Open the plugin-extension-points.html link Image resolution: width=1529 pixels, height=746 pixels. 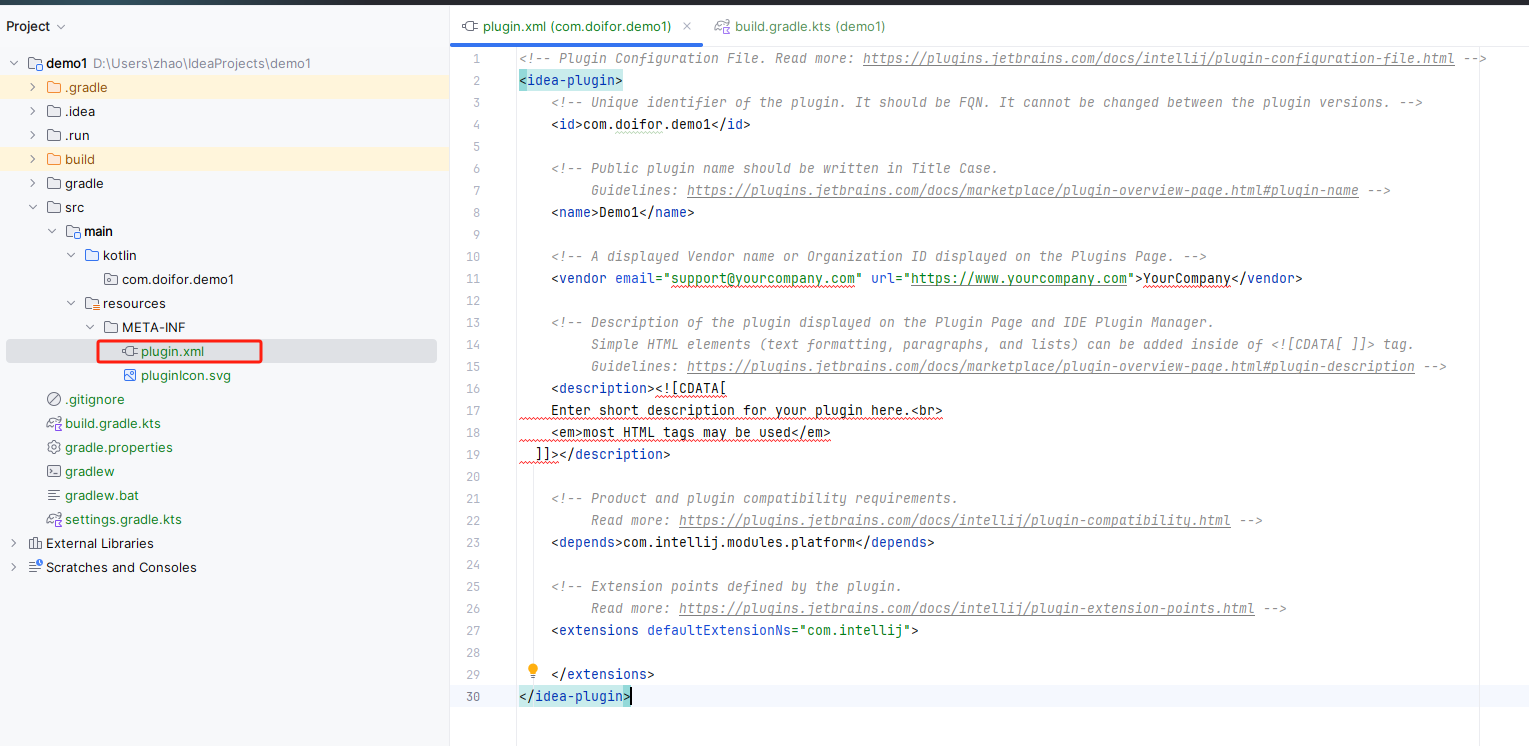[966, 608]
